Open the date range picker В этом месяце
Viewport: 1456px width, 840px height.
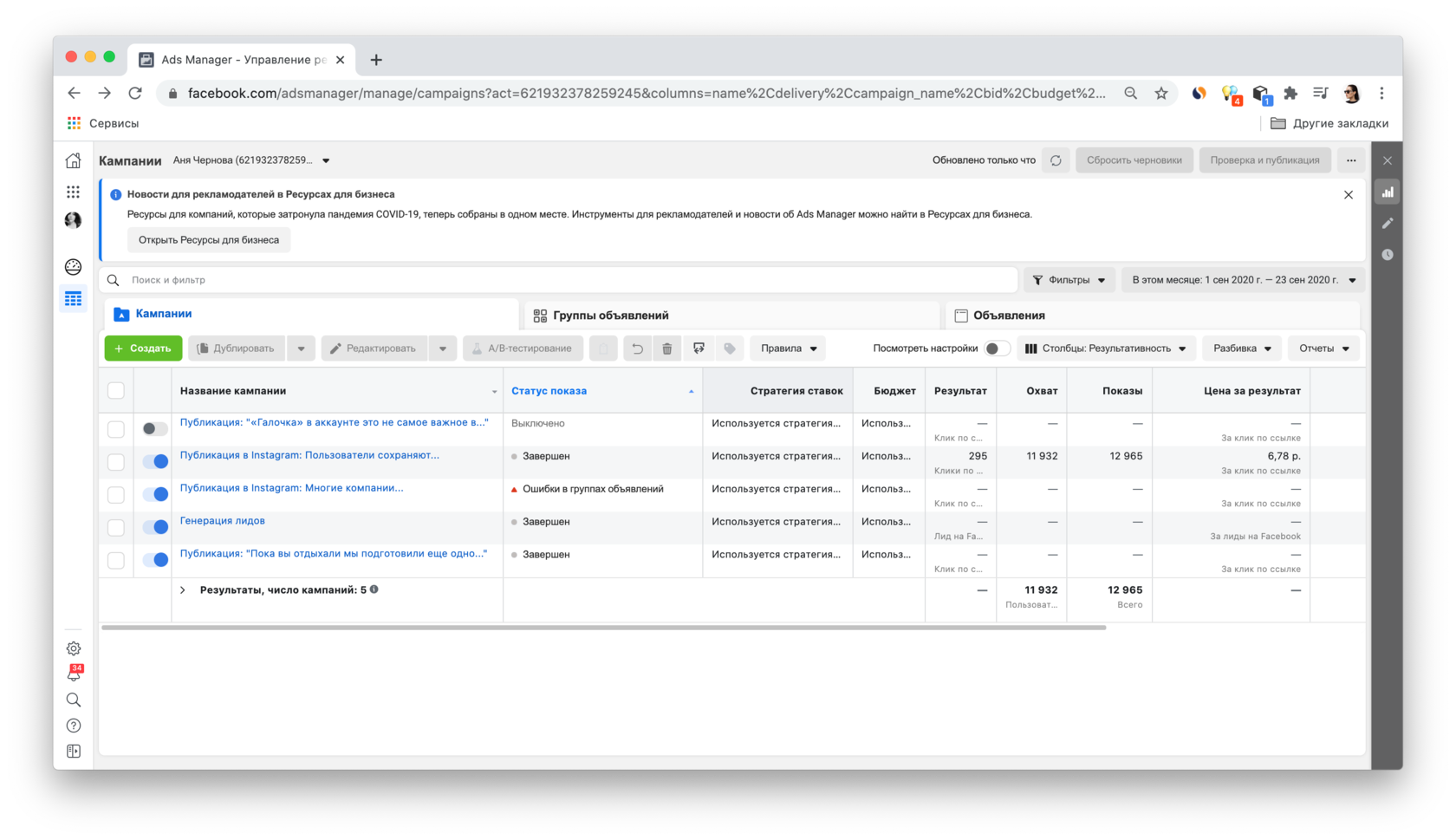(1243, 280)
